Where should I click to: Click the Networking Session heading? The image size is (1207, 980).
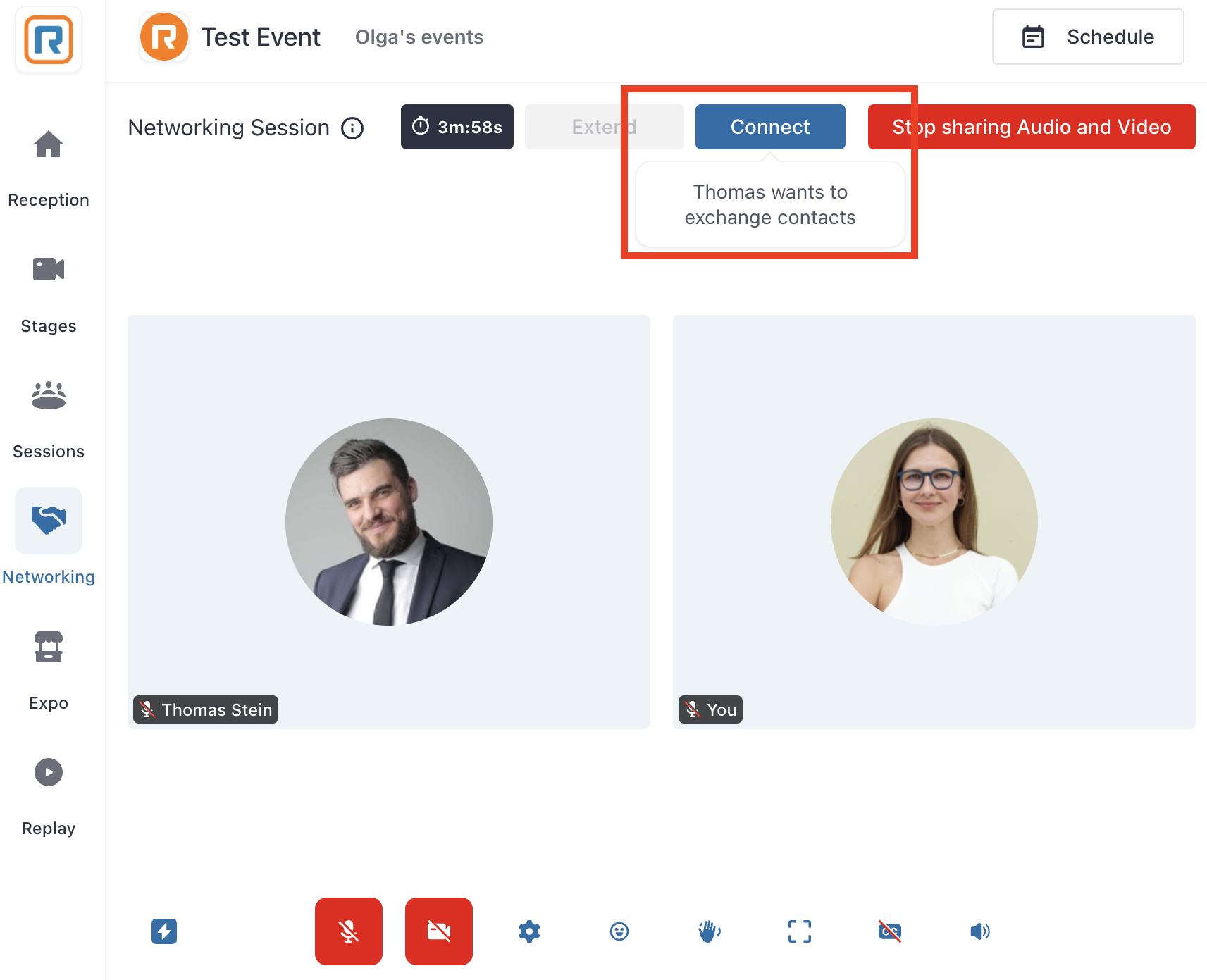229,128
